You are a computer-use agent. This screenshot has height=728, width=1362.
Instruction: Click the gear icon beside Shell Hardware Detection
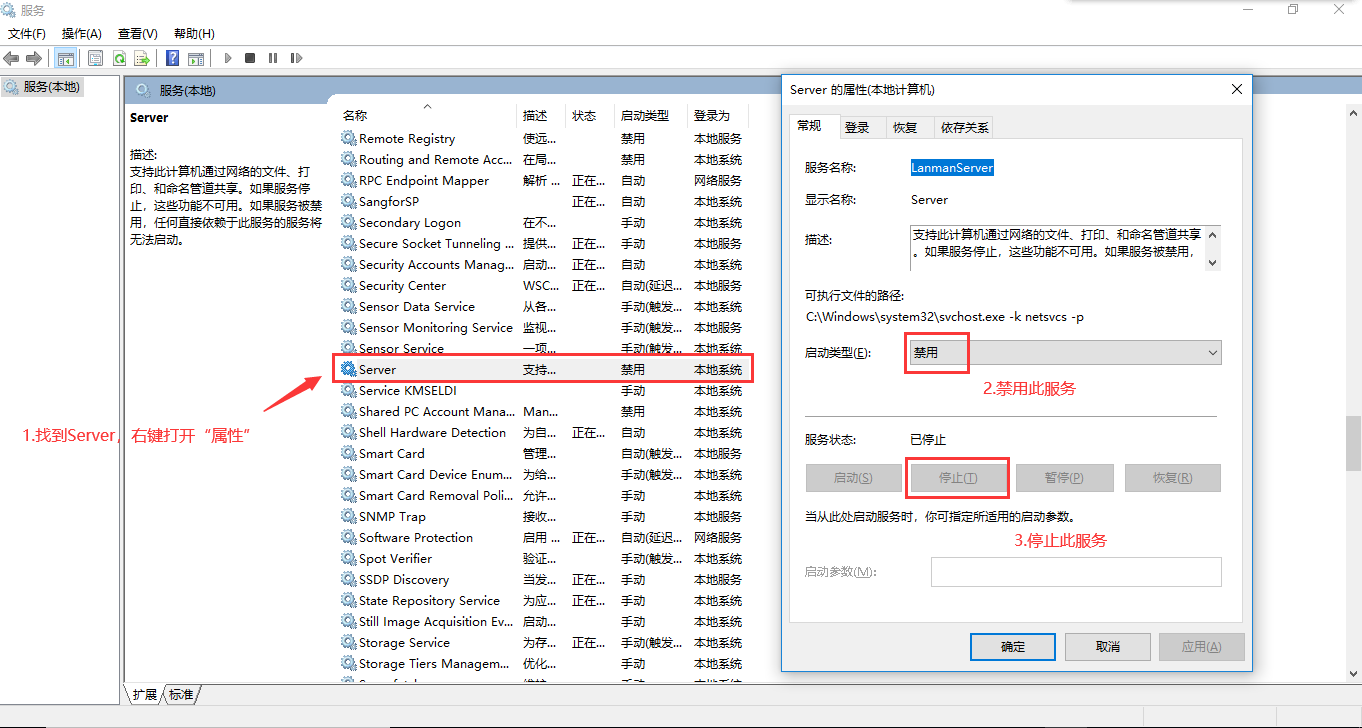click(348, 432)
